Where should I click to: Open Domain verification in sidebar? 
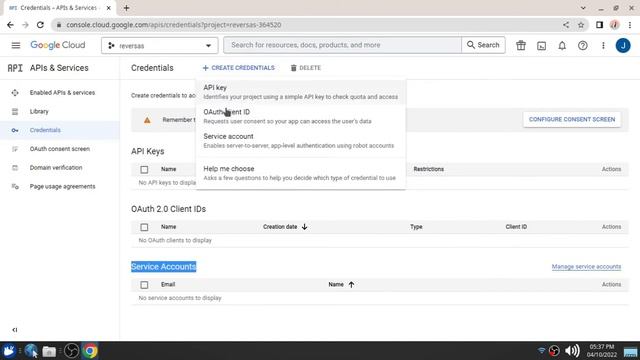(x=60, y=168)
